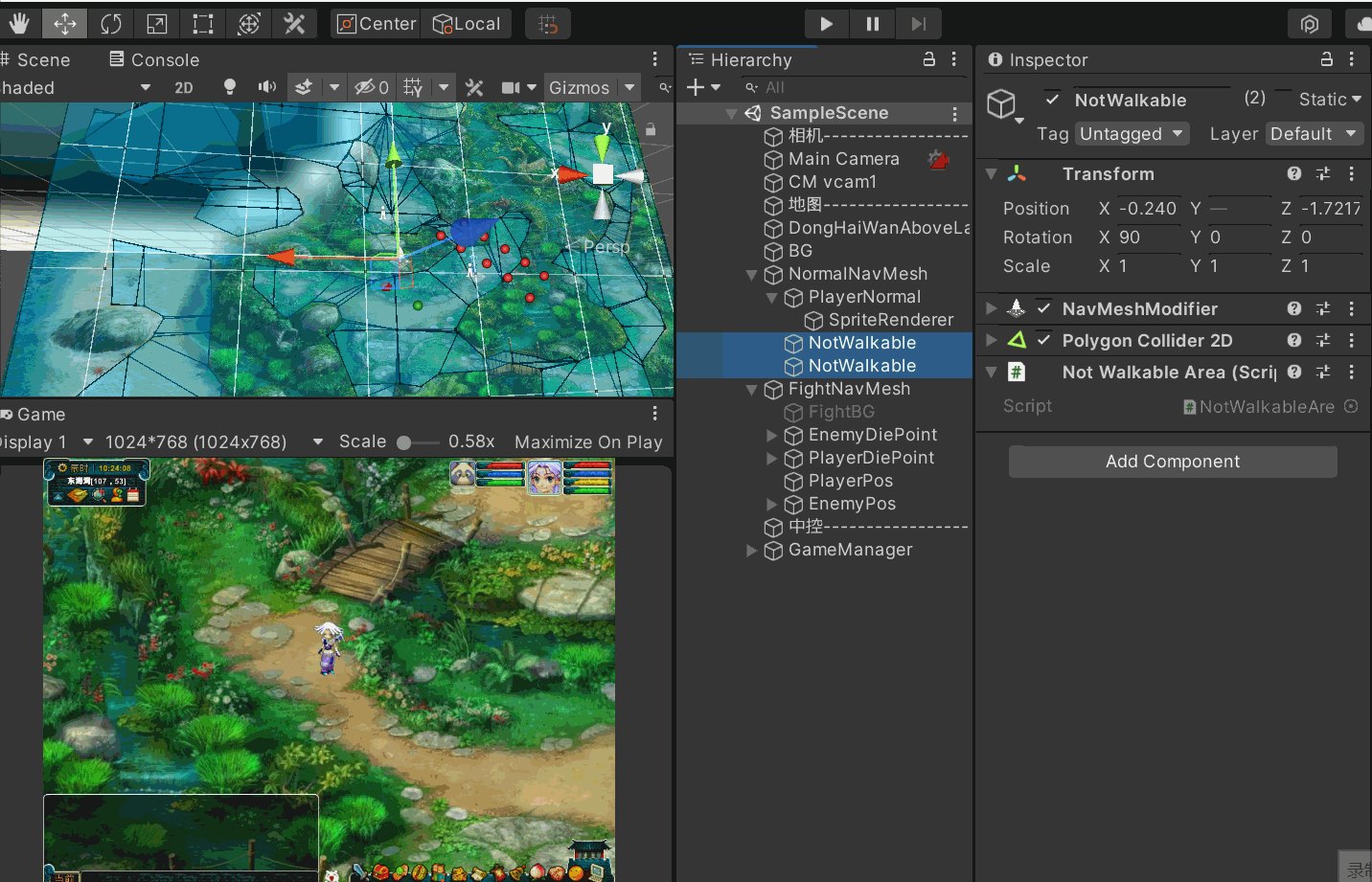Toggle scene audio speaker icon

266,87
